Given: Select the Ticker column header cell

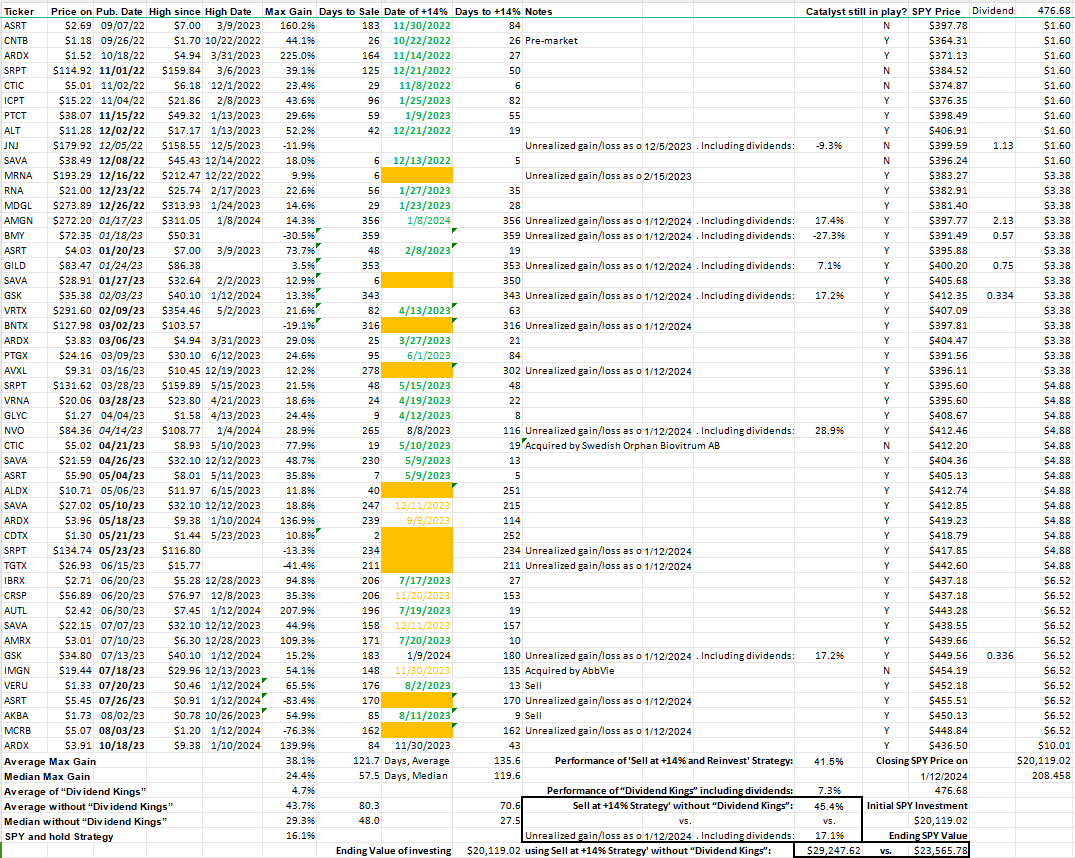Looking at the screenshot, I should 18,11.
